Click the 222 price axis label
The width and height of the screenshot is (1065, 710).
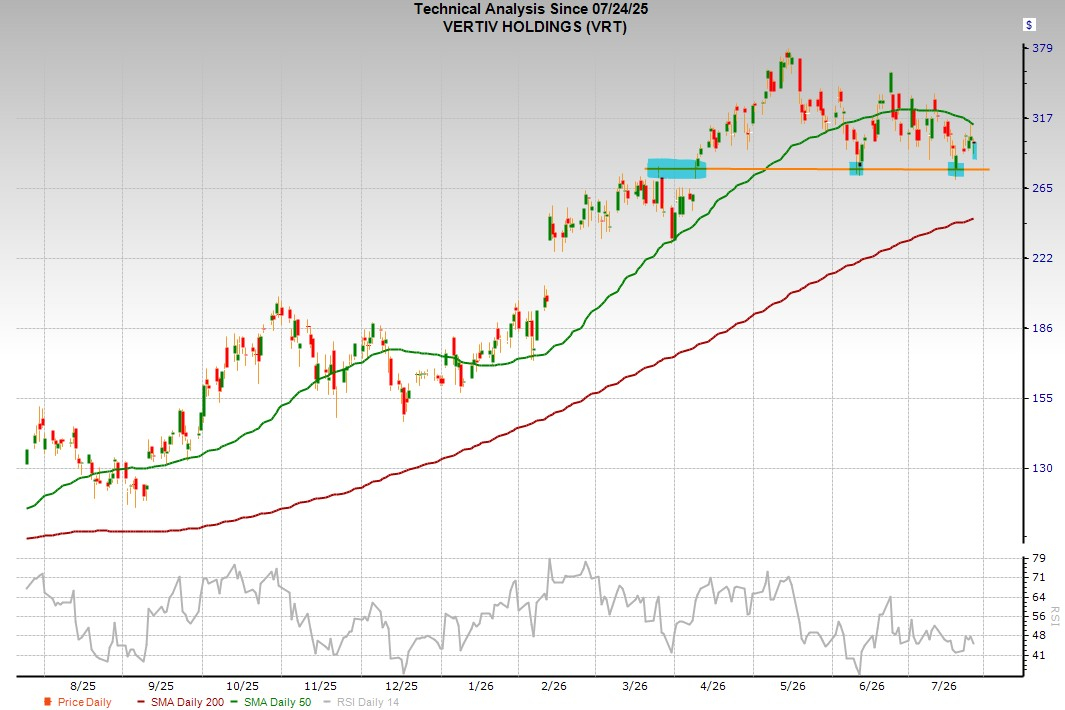[1042, 258]
